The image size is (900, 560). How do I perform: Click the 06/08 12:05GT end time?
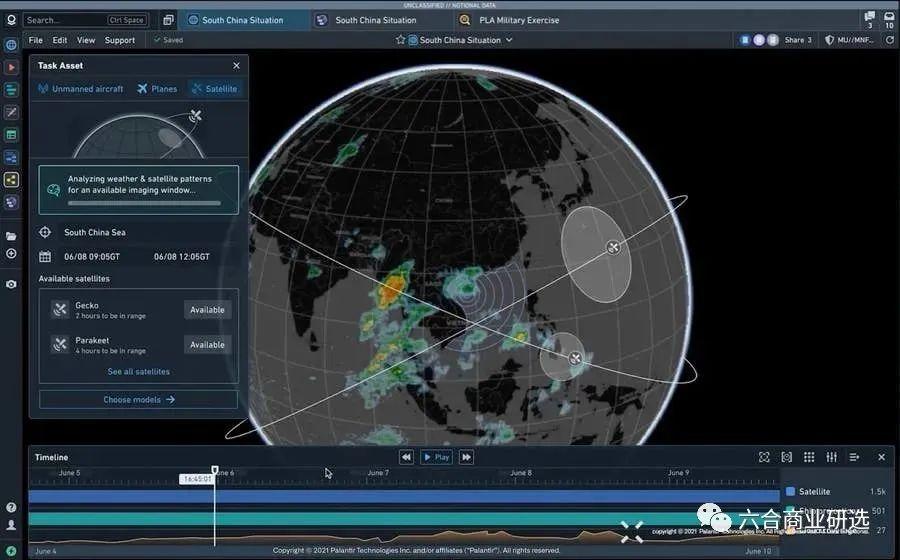(181, 256)
